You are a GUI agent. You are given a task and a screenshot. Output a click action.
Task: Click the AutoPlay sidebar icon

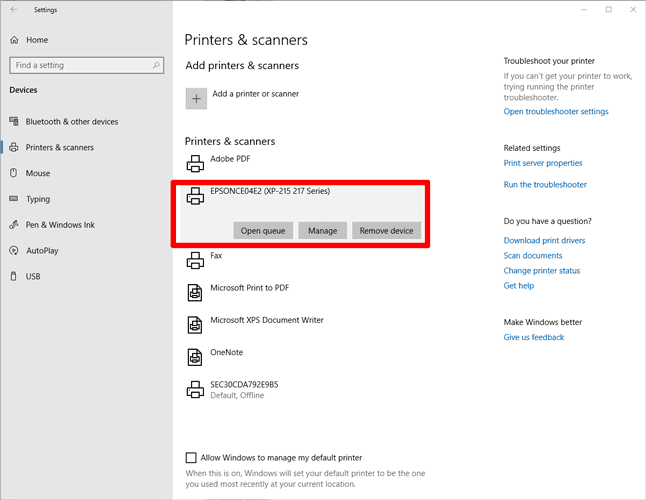click(x=14, y=250)
